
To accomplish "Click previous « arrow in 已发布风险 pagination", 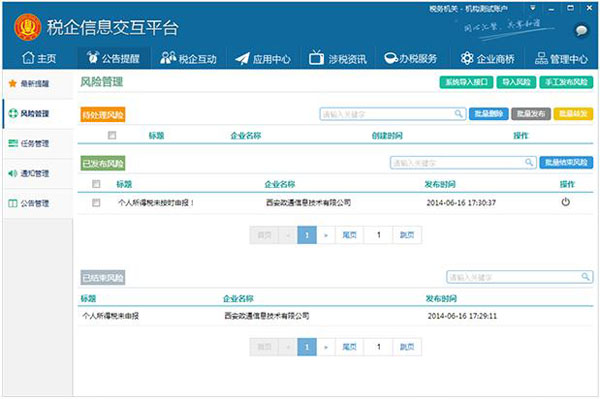I will click(288, 235).
